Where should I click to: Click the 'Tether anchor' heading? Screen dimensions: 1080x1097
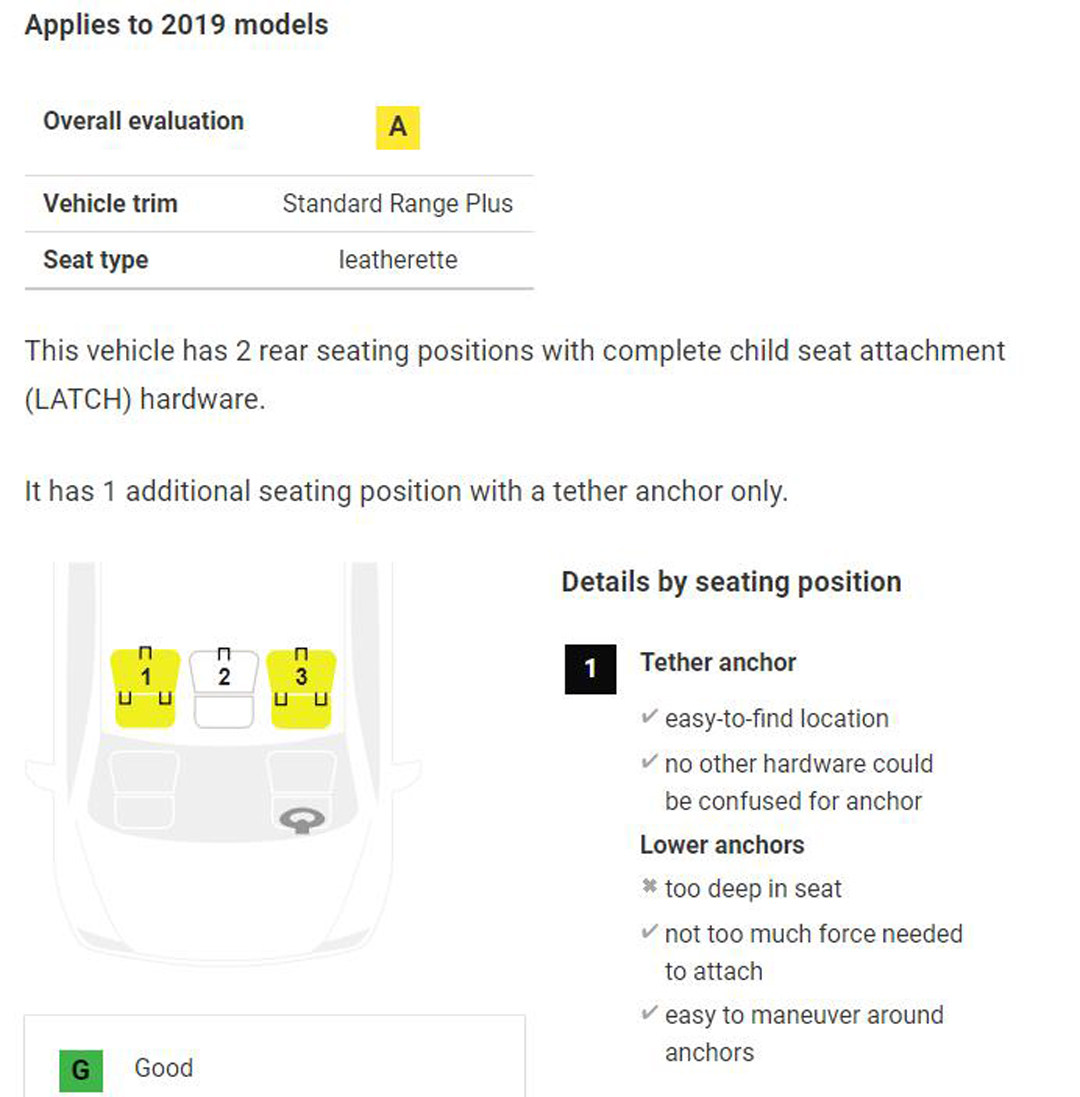pyautogui.click(x=718, y=662)
